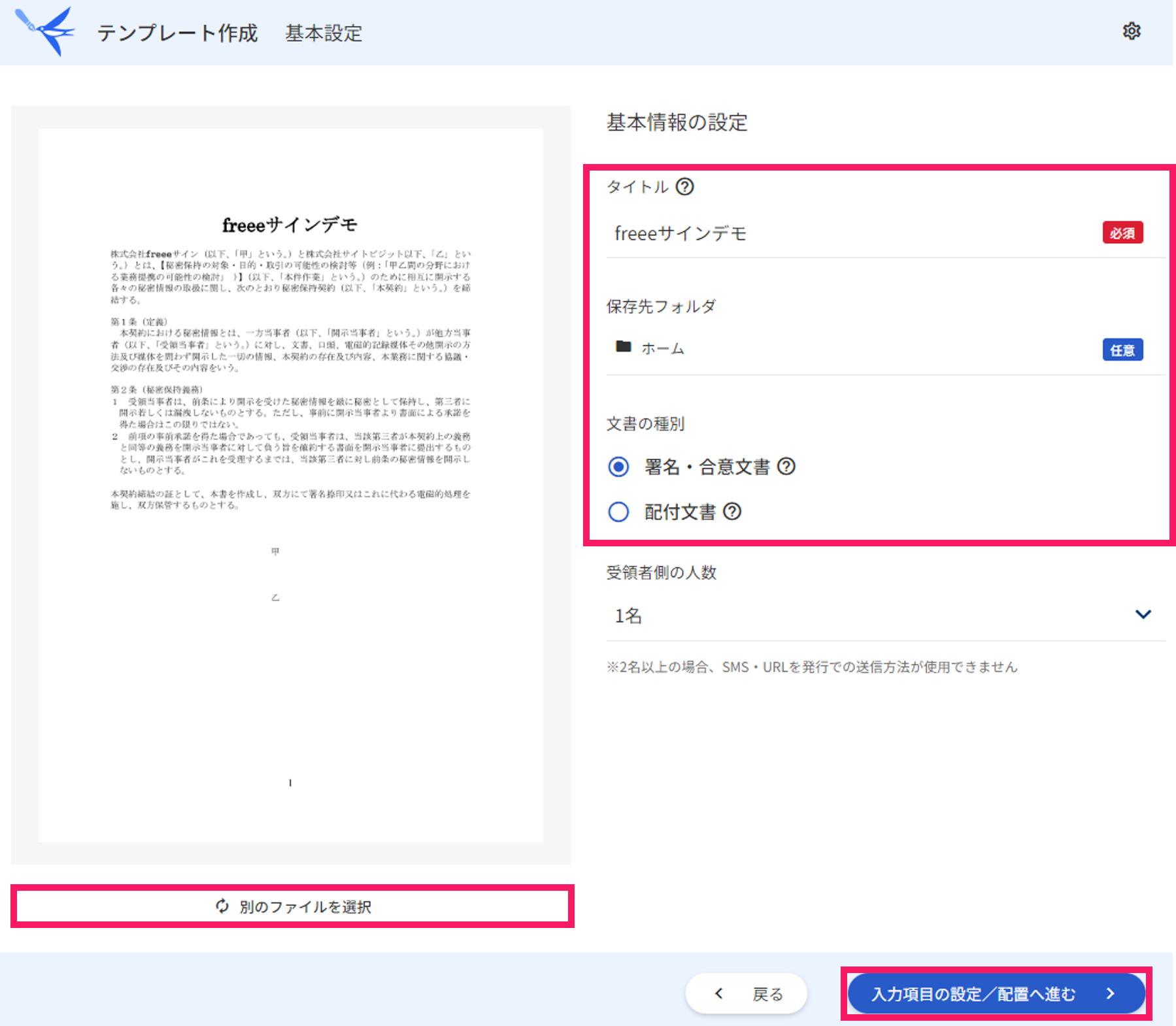Click 別のファイルを選択 button
Image resolution: width=1176 pixels, height=1026 pixels.
click(x=292, y=906)
